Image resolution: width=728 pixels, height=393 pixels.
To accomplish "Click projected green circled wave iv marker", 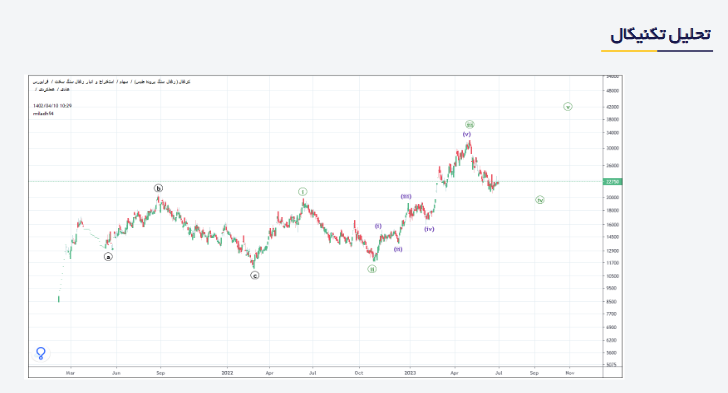I will 540,200.
